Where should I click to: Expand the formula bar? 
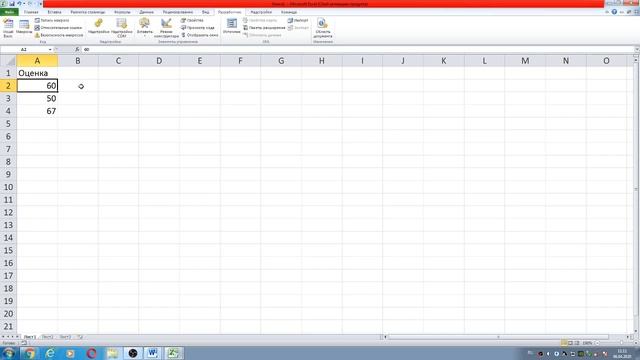pyautogui.click(x=637, y=49)
